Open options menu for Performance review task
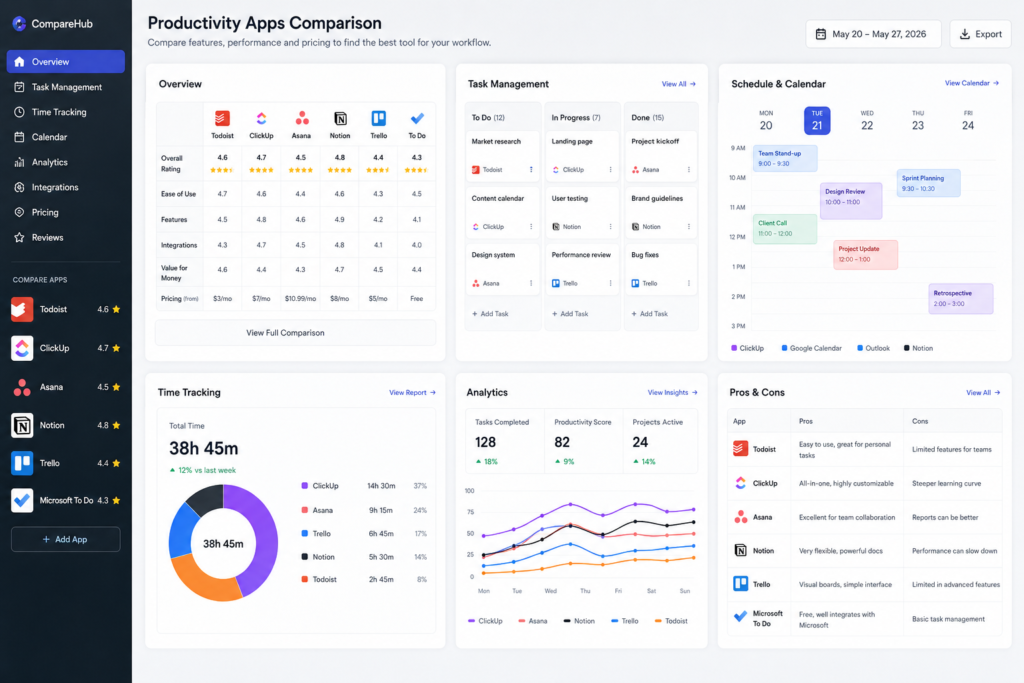Screen dimensions: 1024x683 (x=611, y=283)
